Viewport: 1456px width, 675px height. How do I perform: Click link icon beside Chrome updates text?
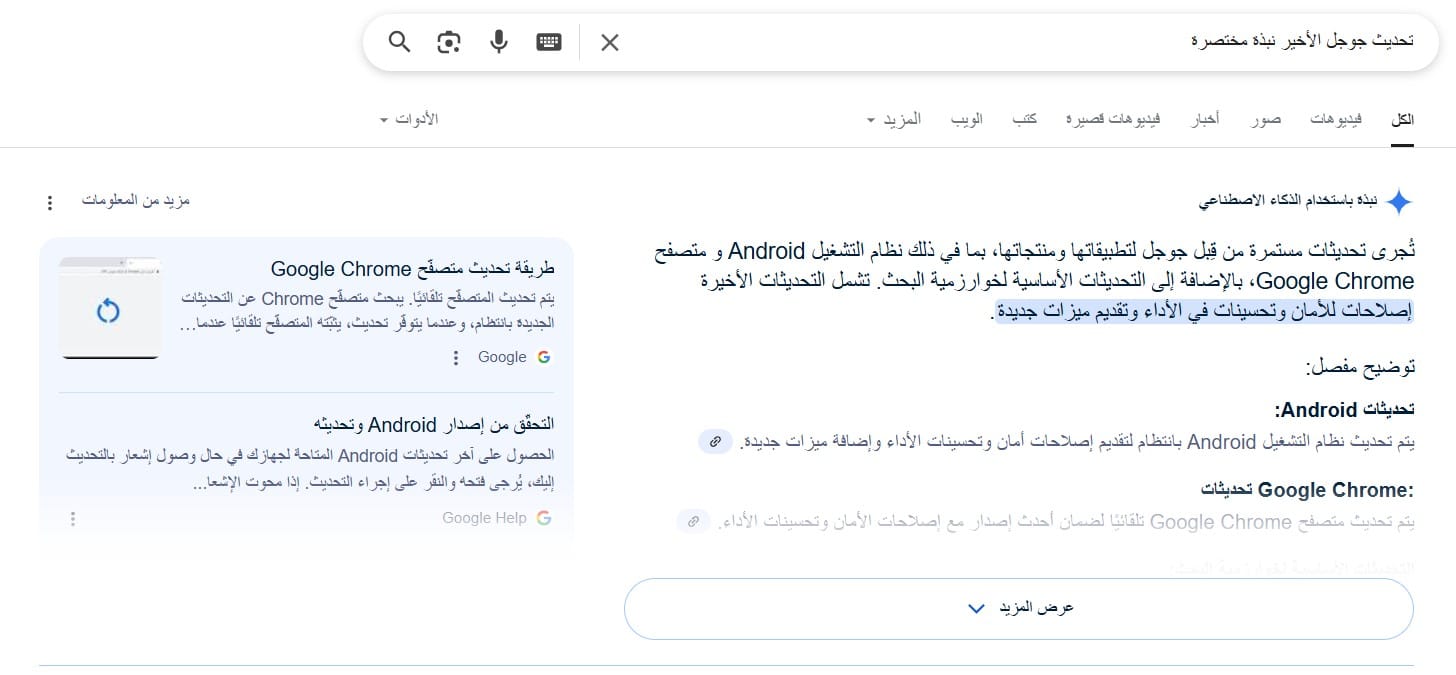pyautogui.click(x=692, y=521)
